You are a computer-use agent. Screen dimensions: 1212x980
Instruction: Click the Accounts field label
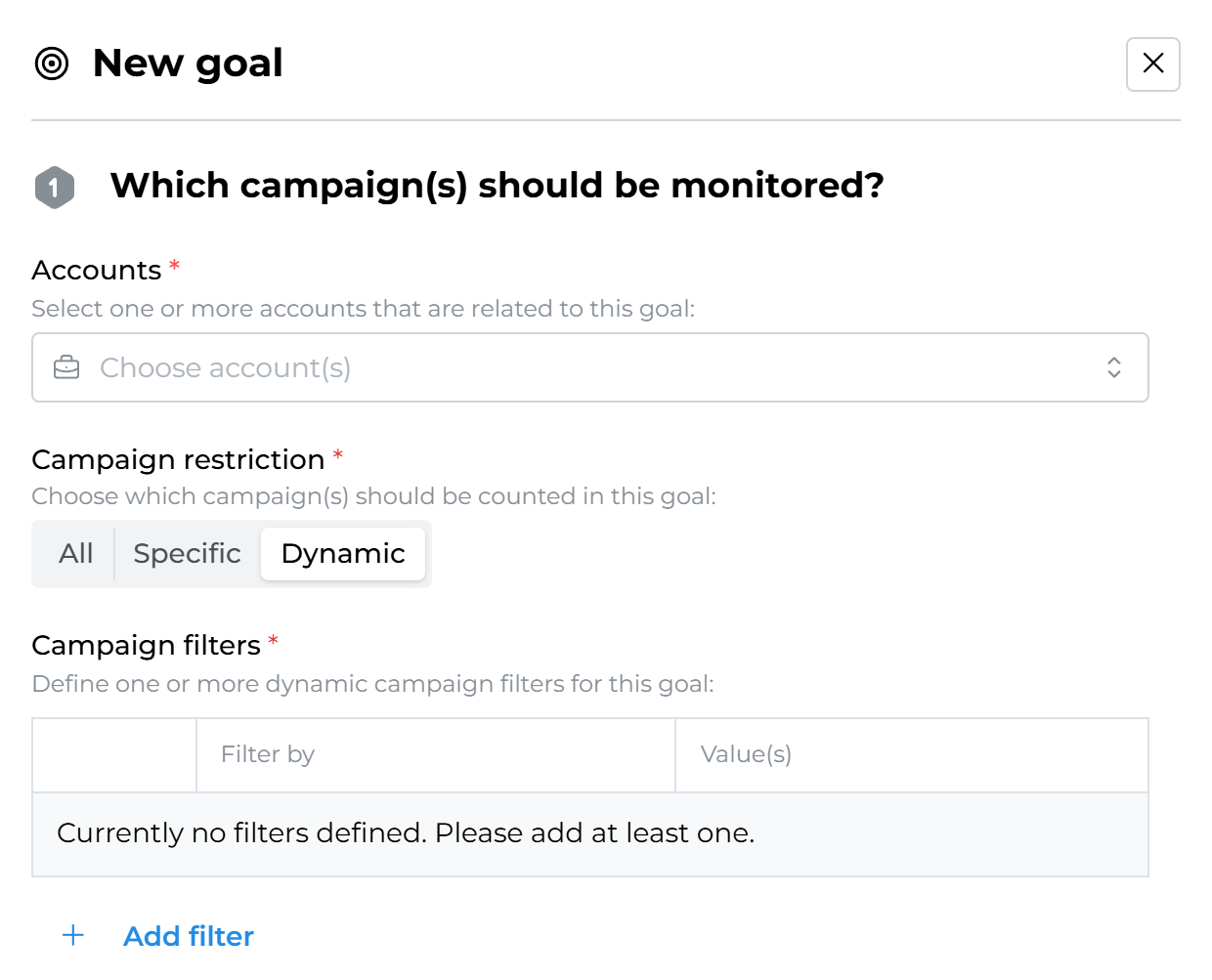pyautogui.click(x=97, y=270)
